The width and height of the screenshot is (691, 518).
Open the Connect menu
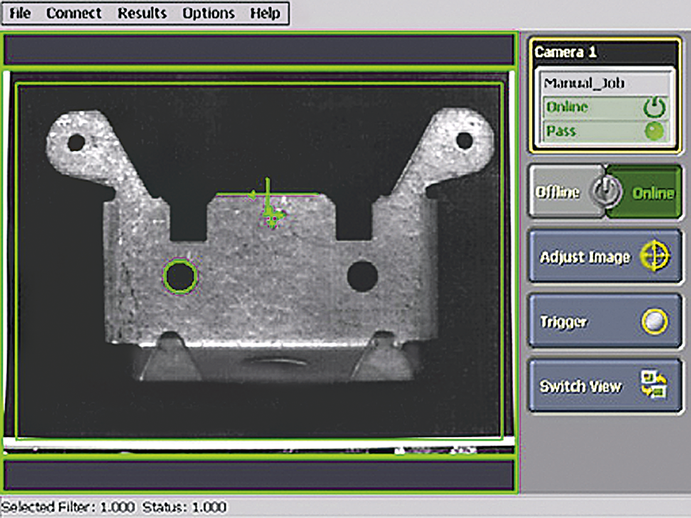tap(73, 14)
